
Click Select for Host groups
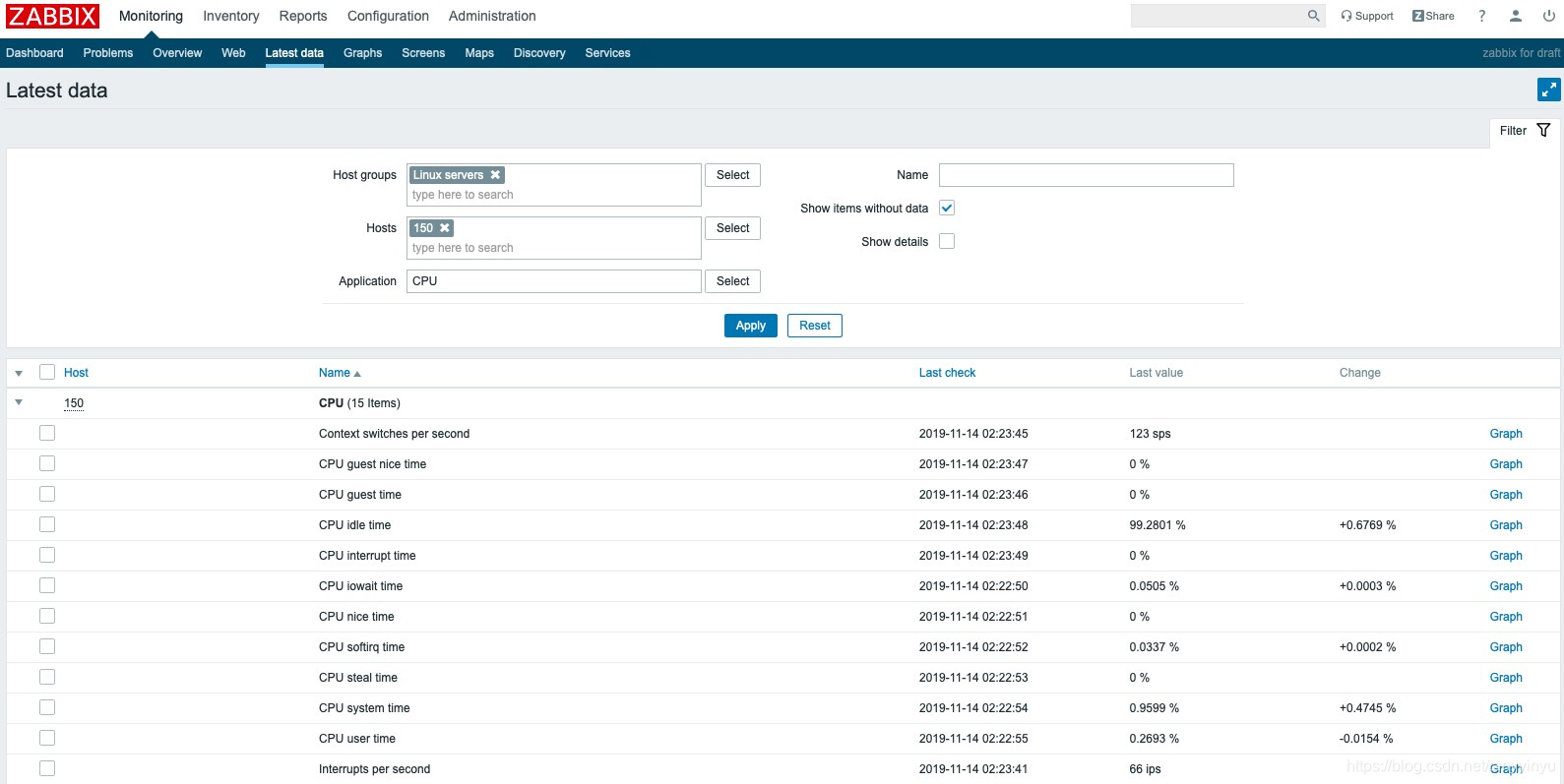pyautogui.click(x=732, y=175)
